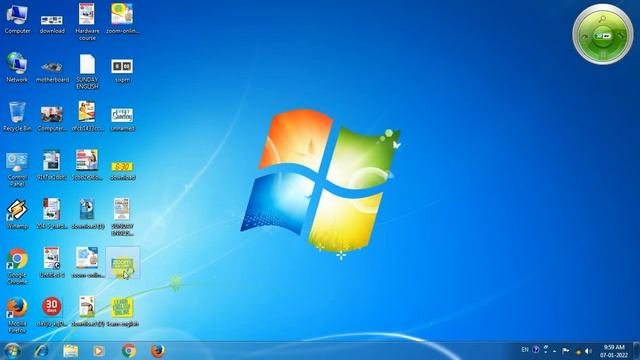Select the motherboard image file
Image resolution: width=640 pixels, height=360 pixels.
[52, 71]
